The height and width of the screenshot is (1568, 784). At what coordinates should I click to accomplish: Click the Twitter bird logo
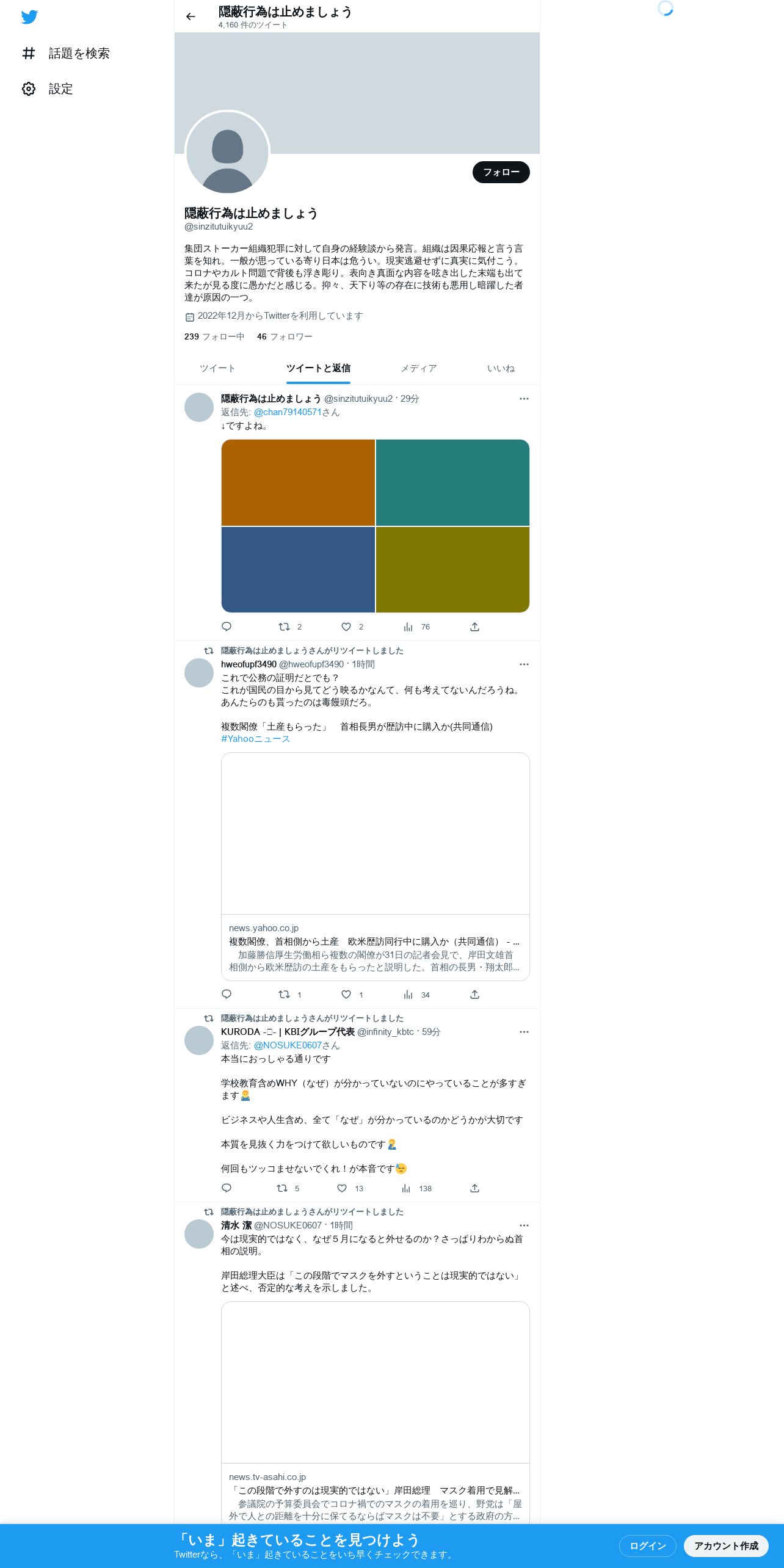coord(29,16)
